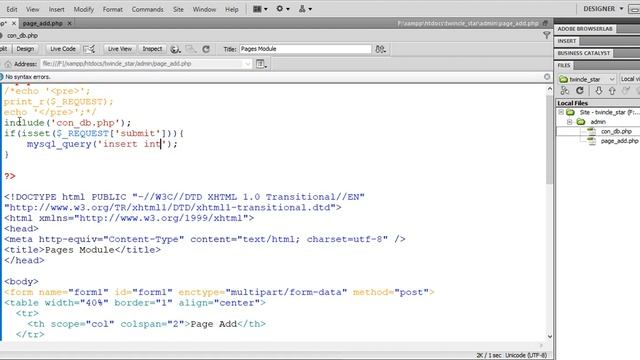Open the View menu
Viewport: 640px width, 360px height.
click(32, 9)
